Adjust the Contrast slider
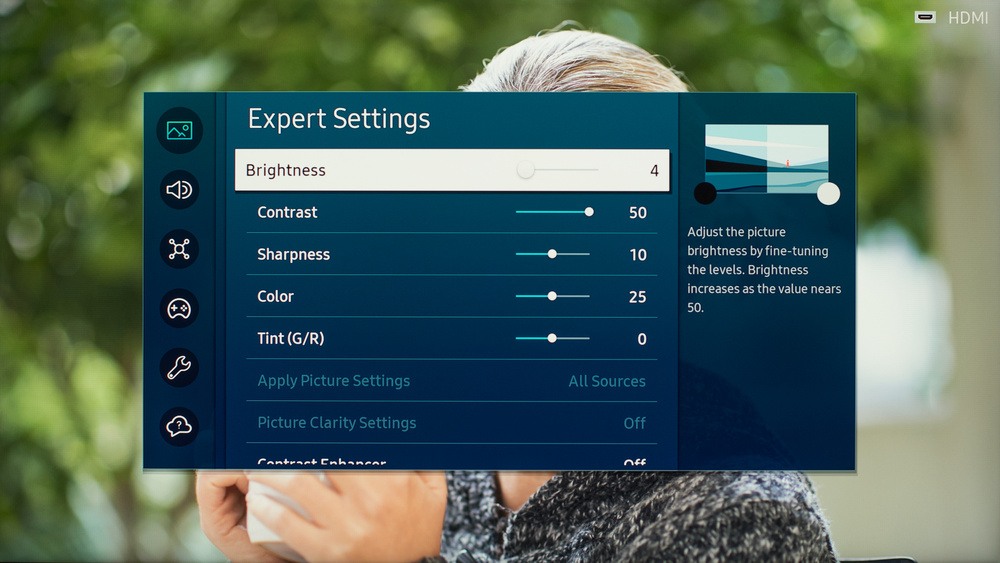The width and height of the screenshot is (1000, 563). click(x=589, y=212)
